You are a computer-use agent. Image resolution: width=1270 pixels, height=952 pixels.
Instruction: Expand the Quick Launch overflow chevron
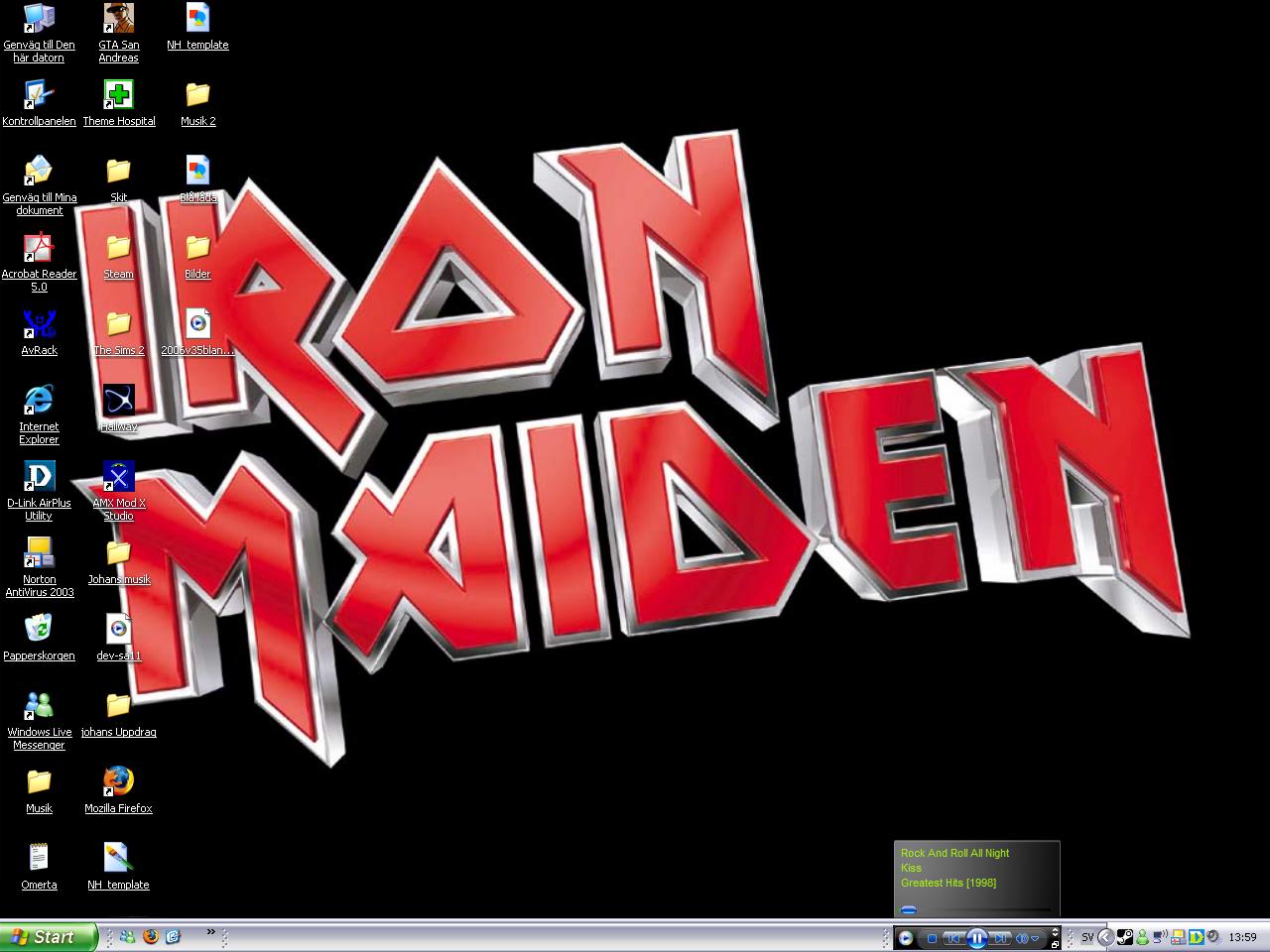[x=210, y=932]
